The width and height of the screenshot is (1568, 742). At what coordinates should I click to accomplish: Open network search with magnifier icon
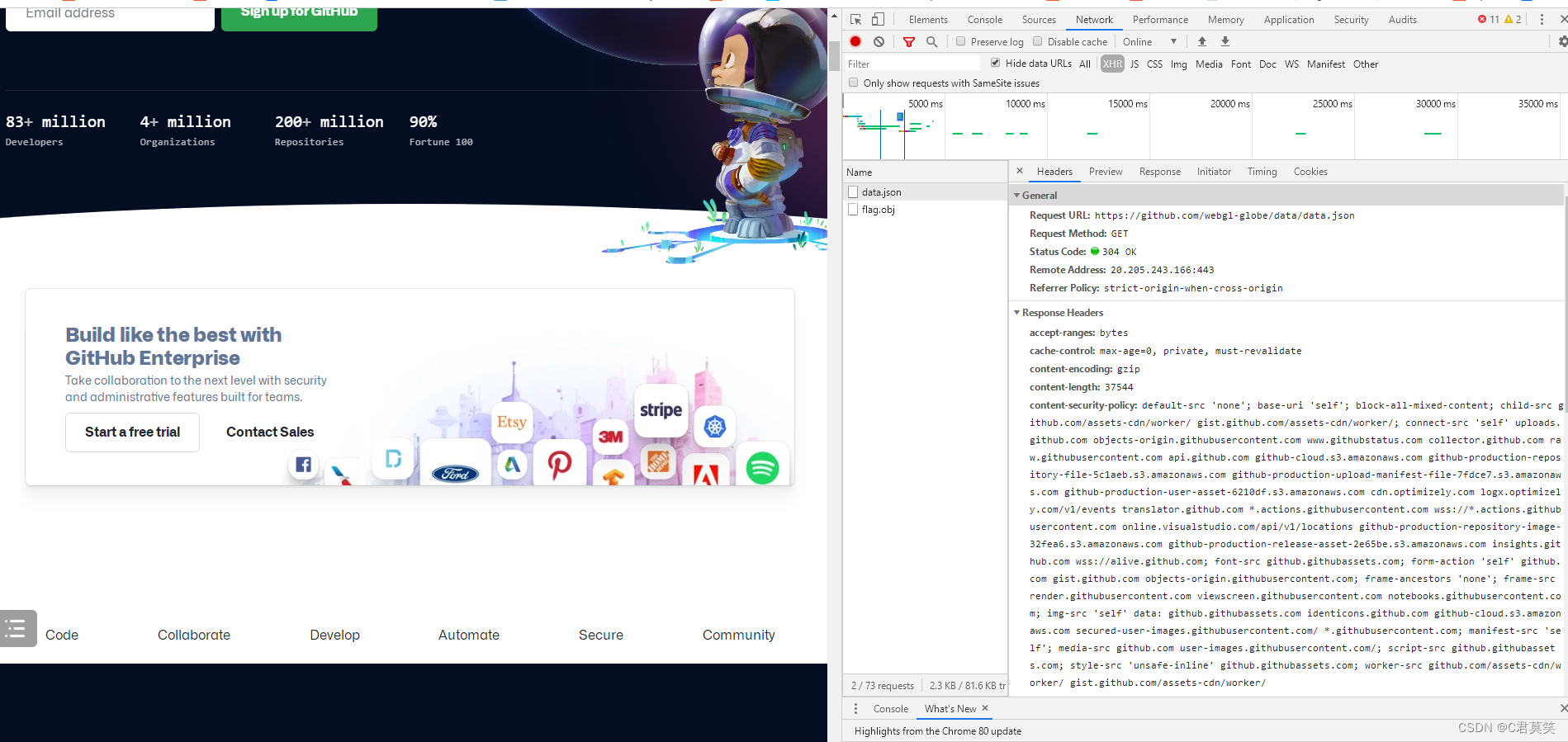click(932, 41)
